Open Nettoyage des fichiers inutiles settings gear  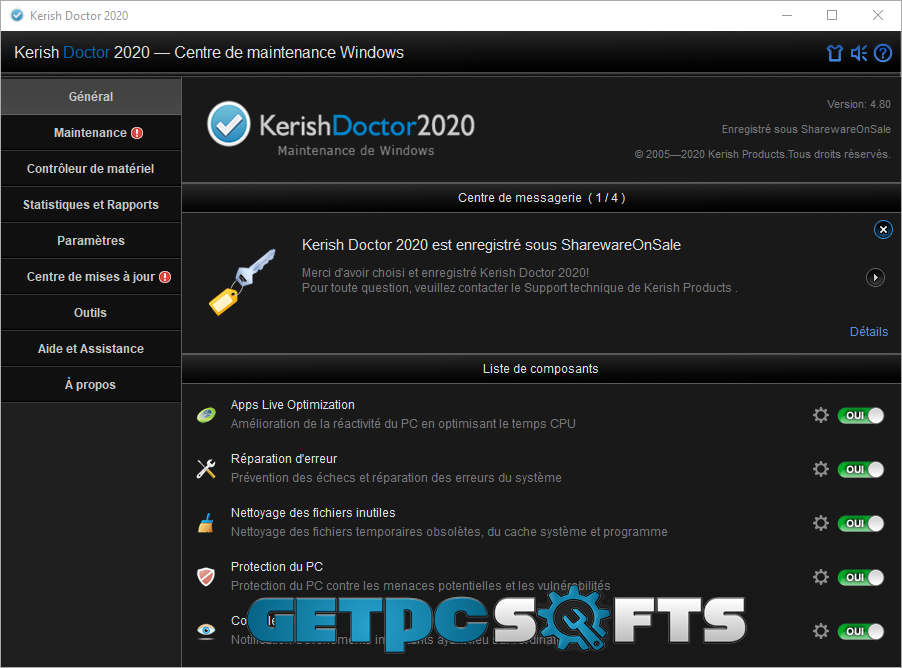coord(821,523)
